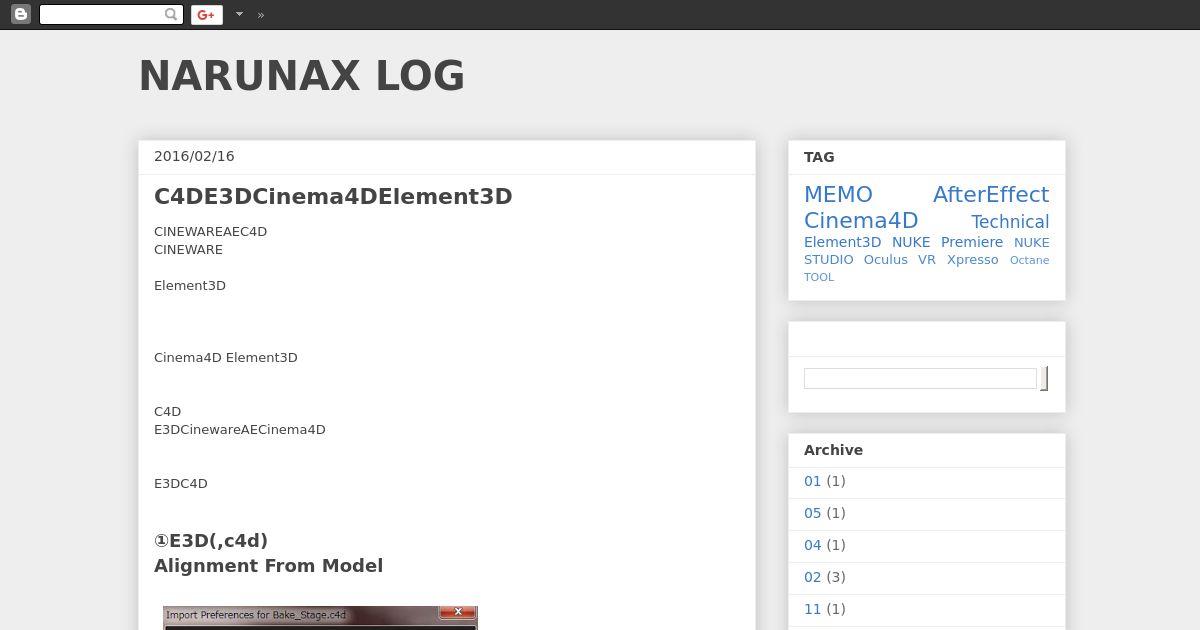
Task: Select the Technical tag
Action: [x=1010, y=222]
